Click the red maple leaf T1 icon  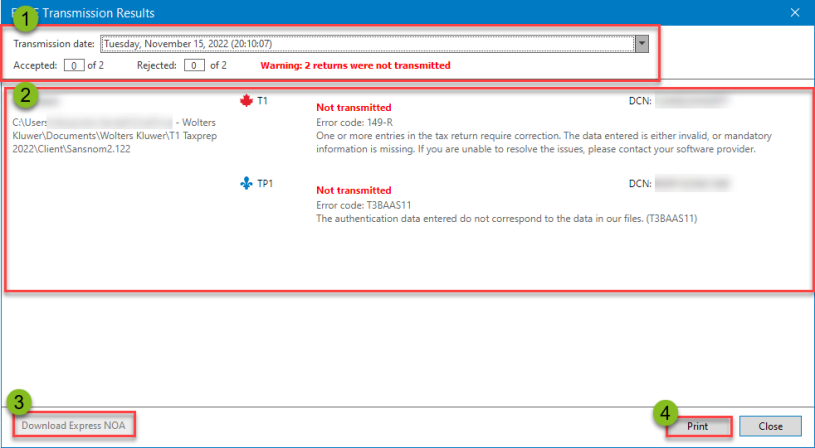[247, 101]
